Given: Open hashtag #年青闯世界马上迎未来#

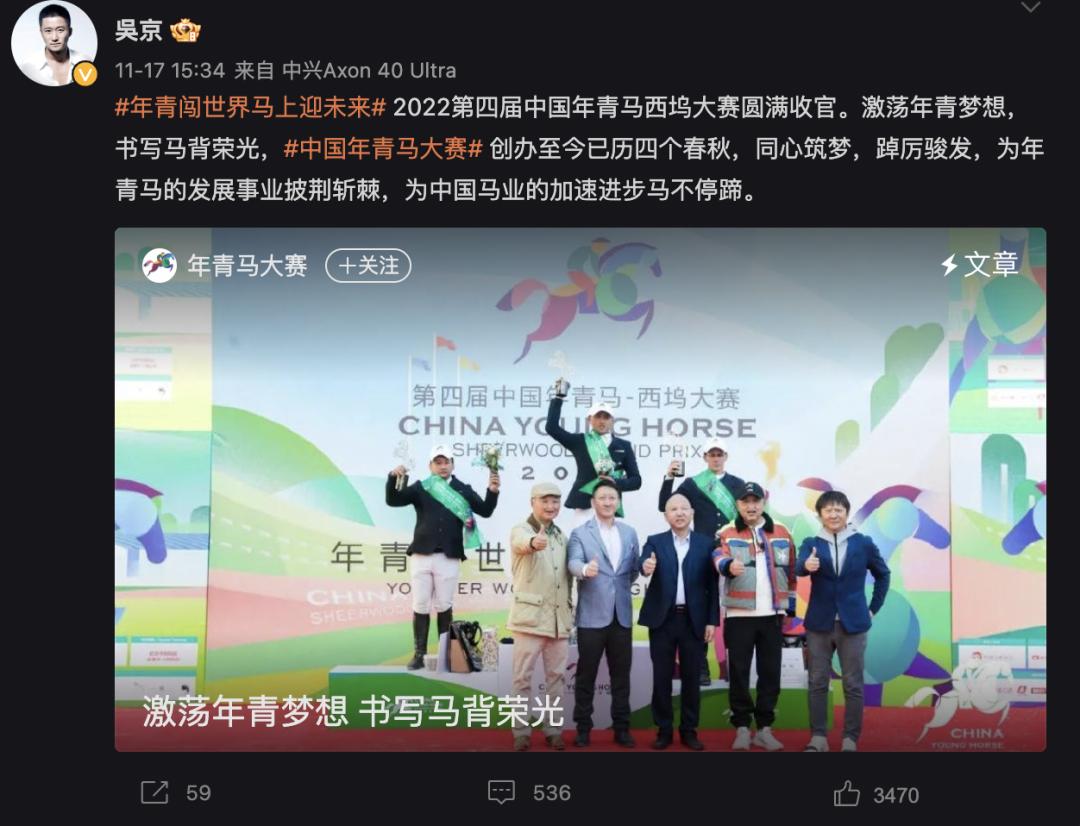Looking at the screenshot, I should [x=250, y=107].
